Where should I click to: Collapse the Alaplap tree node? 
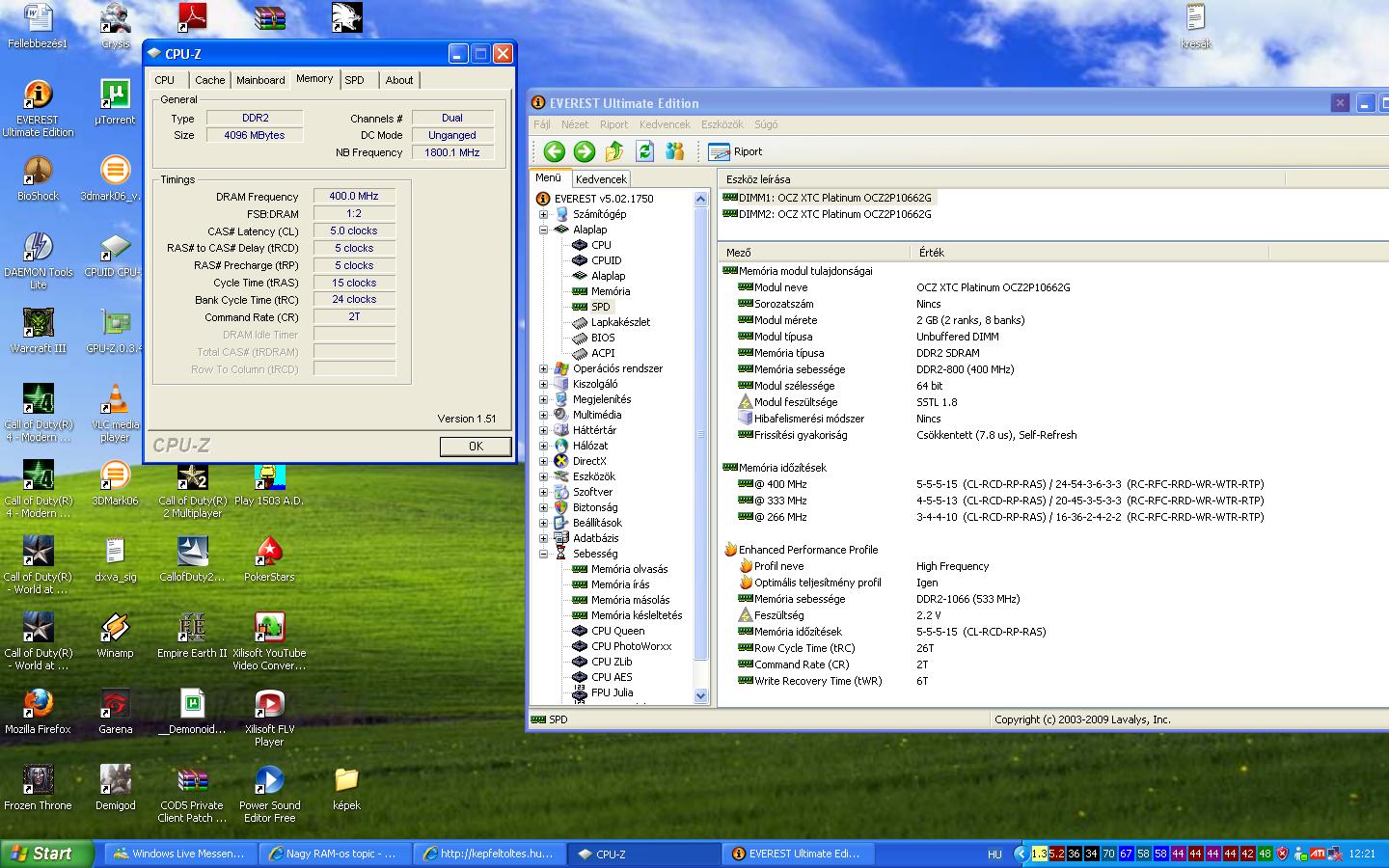(x=543, y=230)
